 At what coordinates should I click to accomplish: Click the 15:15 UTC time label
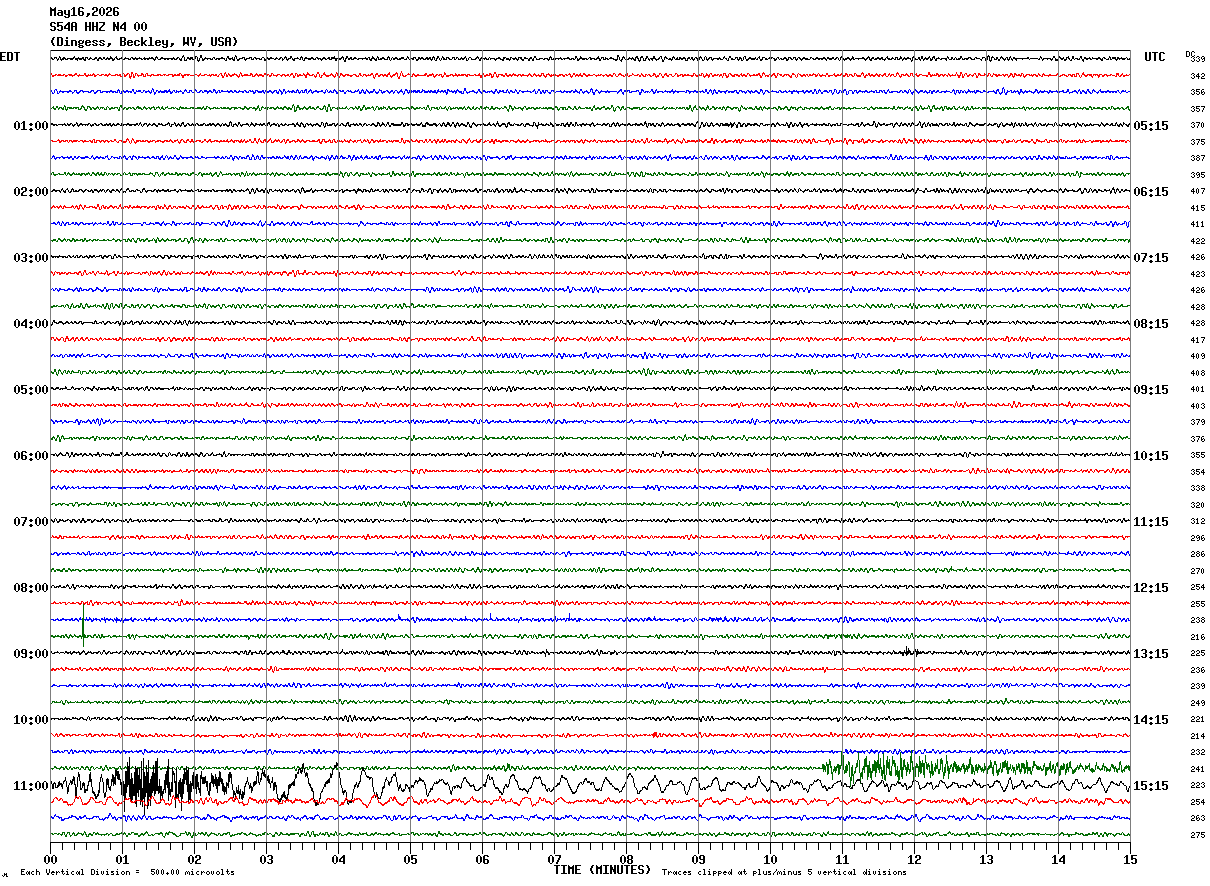pos(1151,786)
